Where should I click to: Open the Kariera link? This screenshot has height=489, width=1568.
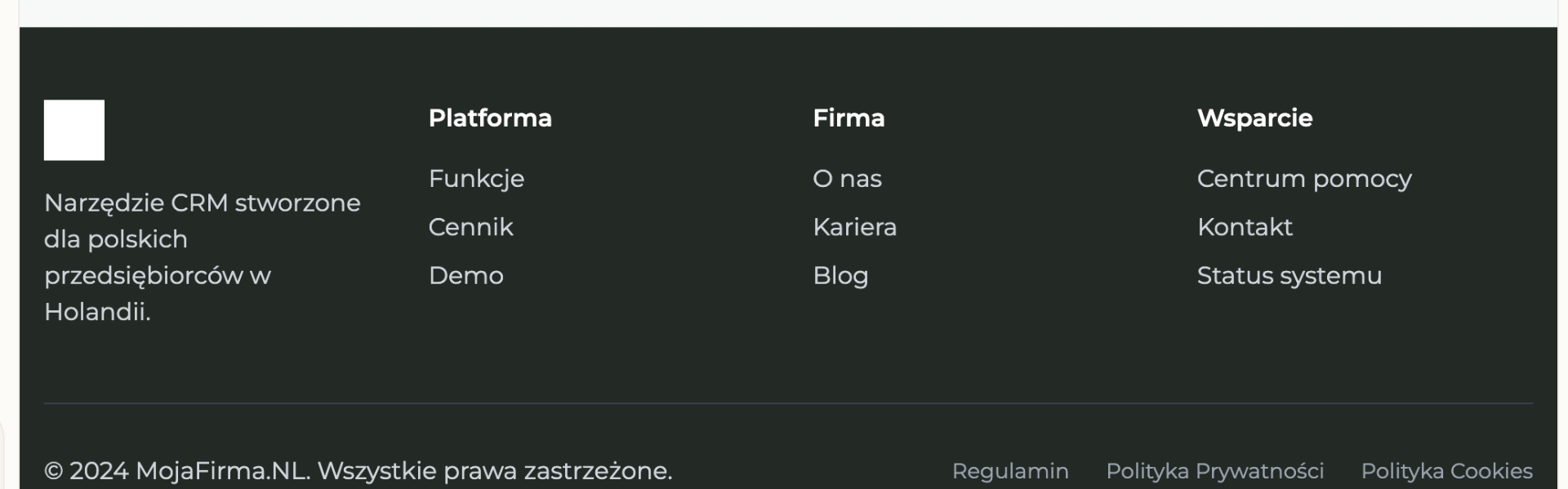coord(854,227)
